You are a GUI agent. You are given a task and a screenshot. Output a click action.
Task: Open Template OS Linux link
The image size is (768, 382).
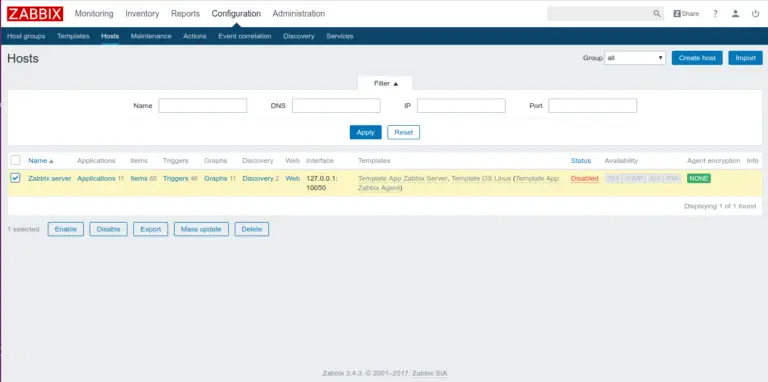(x=481, y=179)
